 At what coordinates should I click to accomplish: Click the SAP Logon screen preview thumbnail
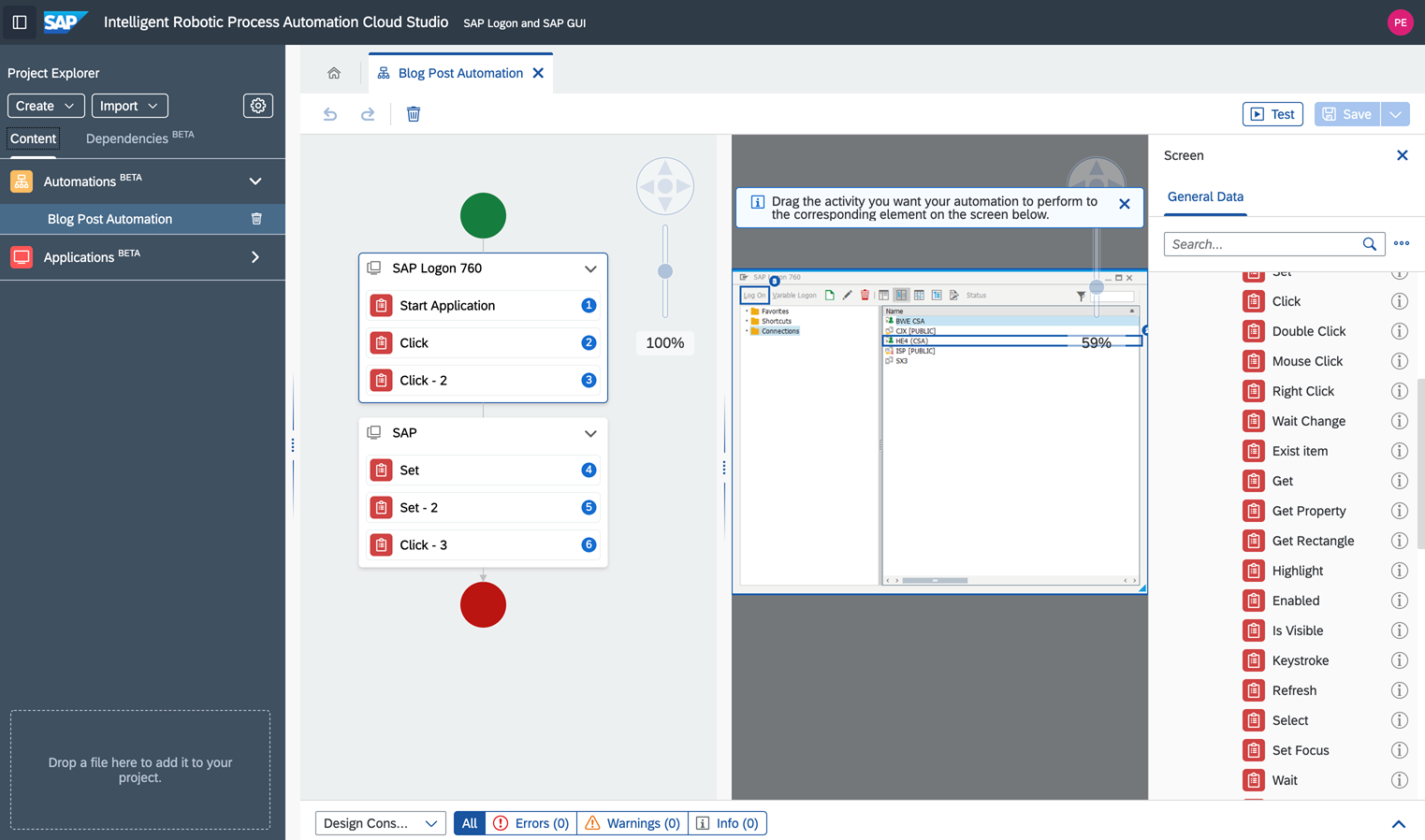point(939,431)
